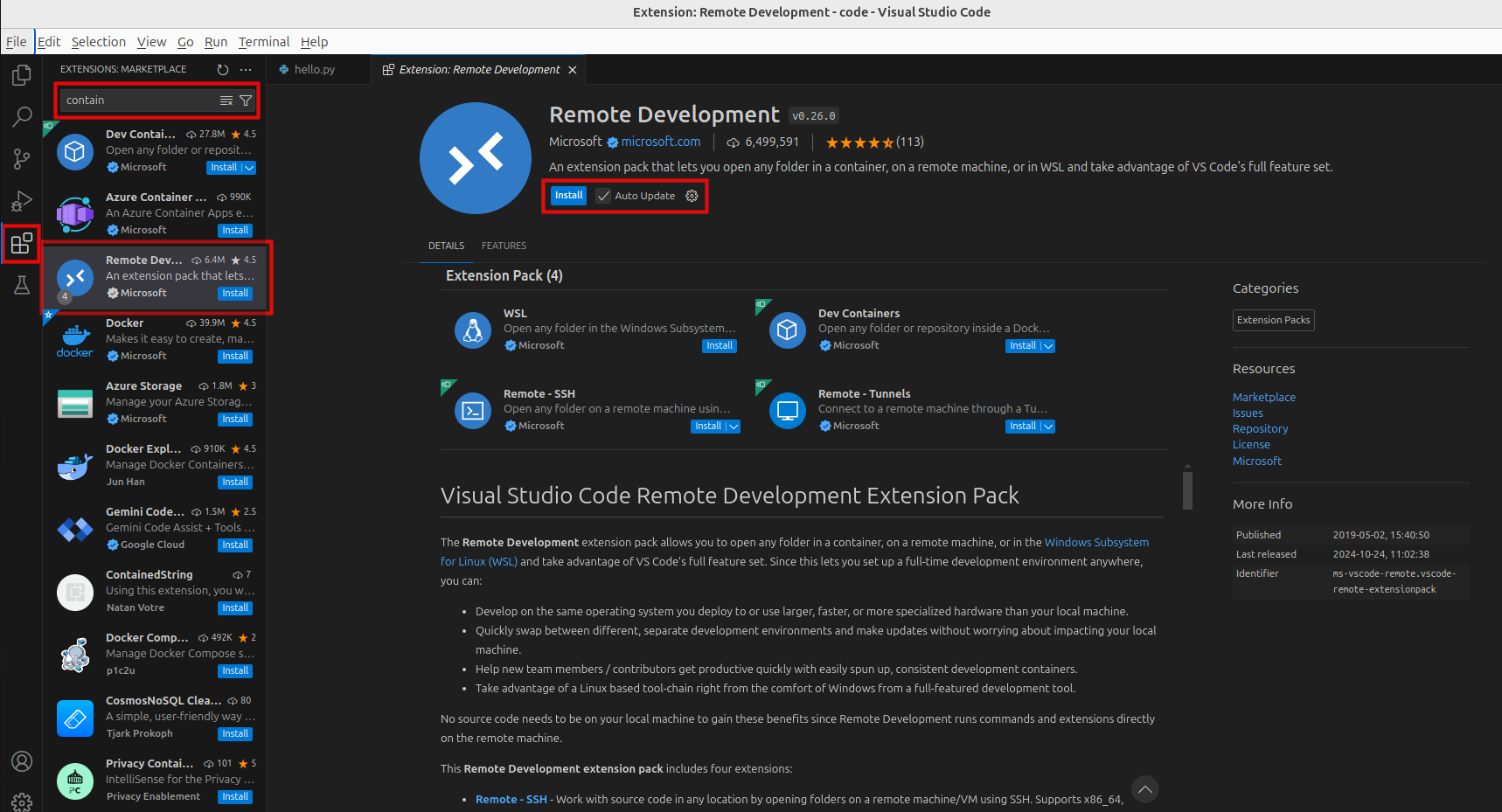
Task: Toggle the Auto Update checkbox
Action: (x=603, y=196)
